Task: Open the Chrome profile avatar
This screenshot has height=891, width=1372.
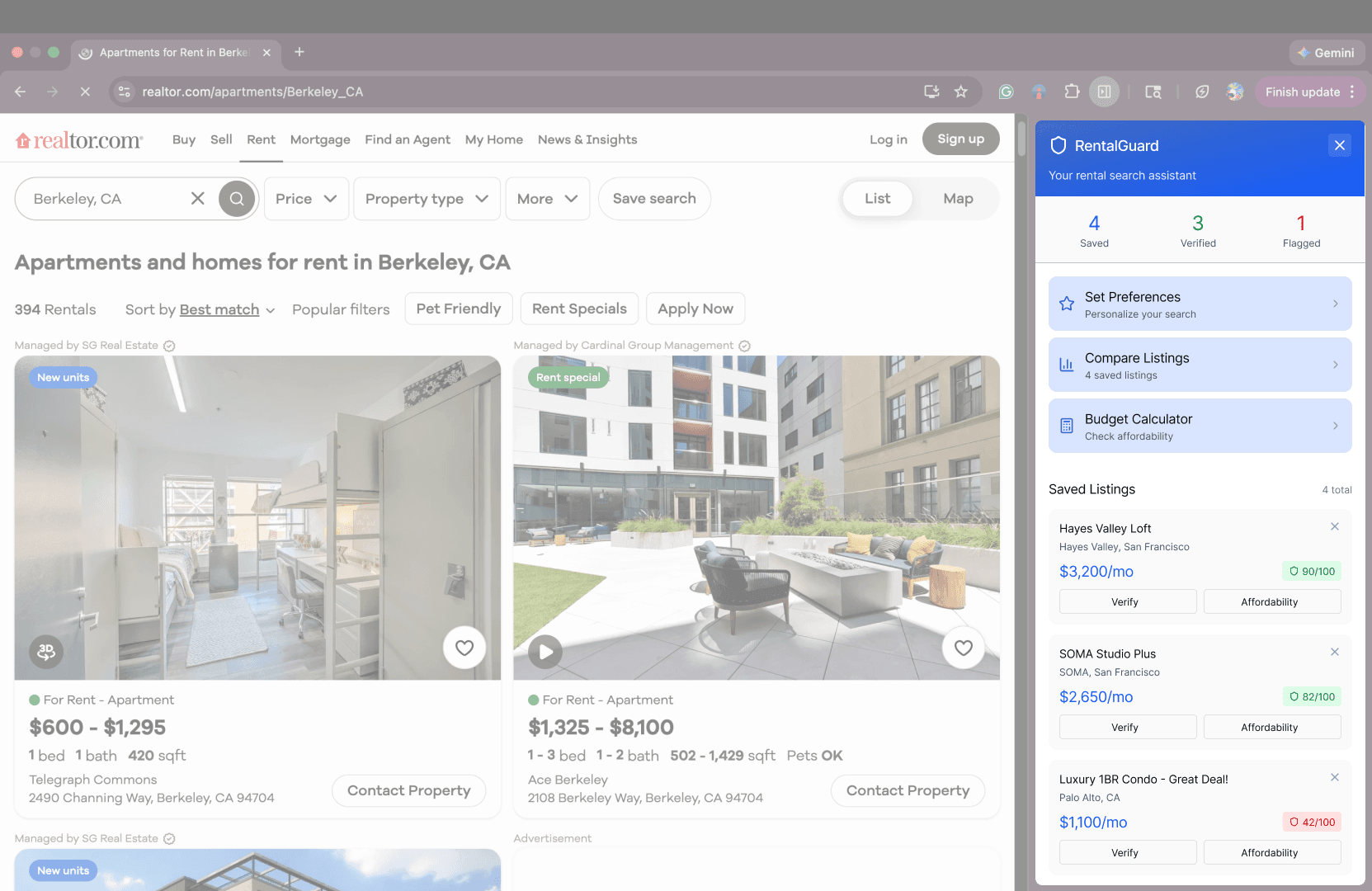Action: pyautogui.click(x=1235, y=92)
